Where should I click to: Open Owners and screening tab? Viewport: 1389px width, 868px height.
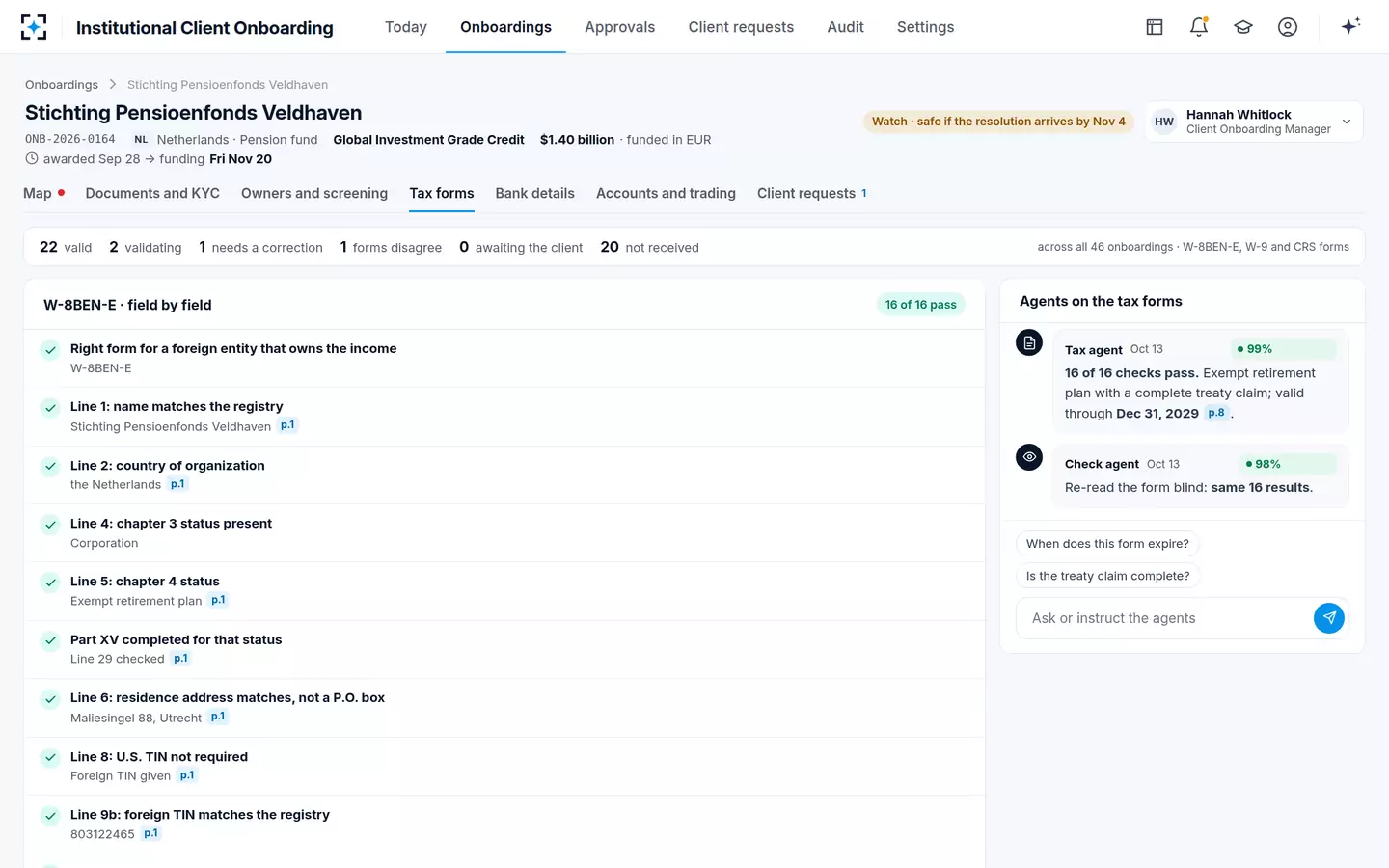[x=314, y=193]
